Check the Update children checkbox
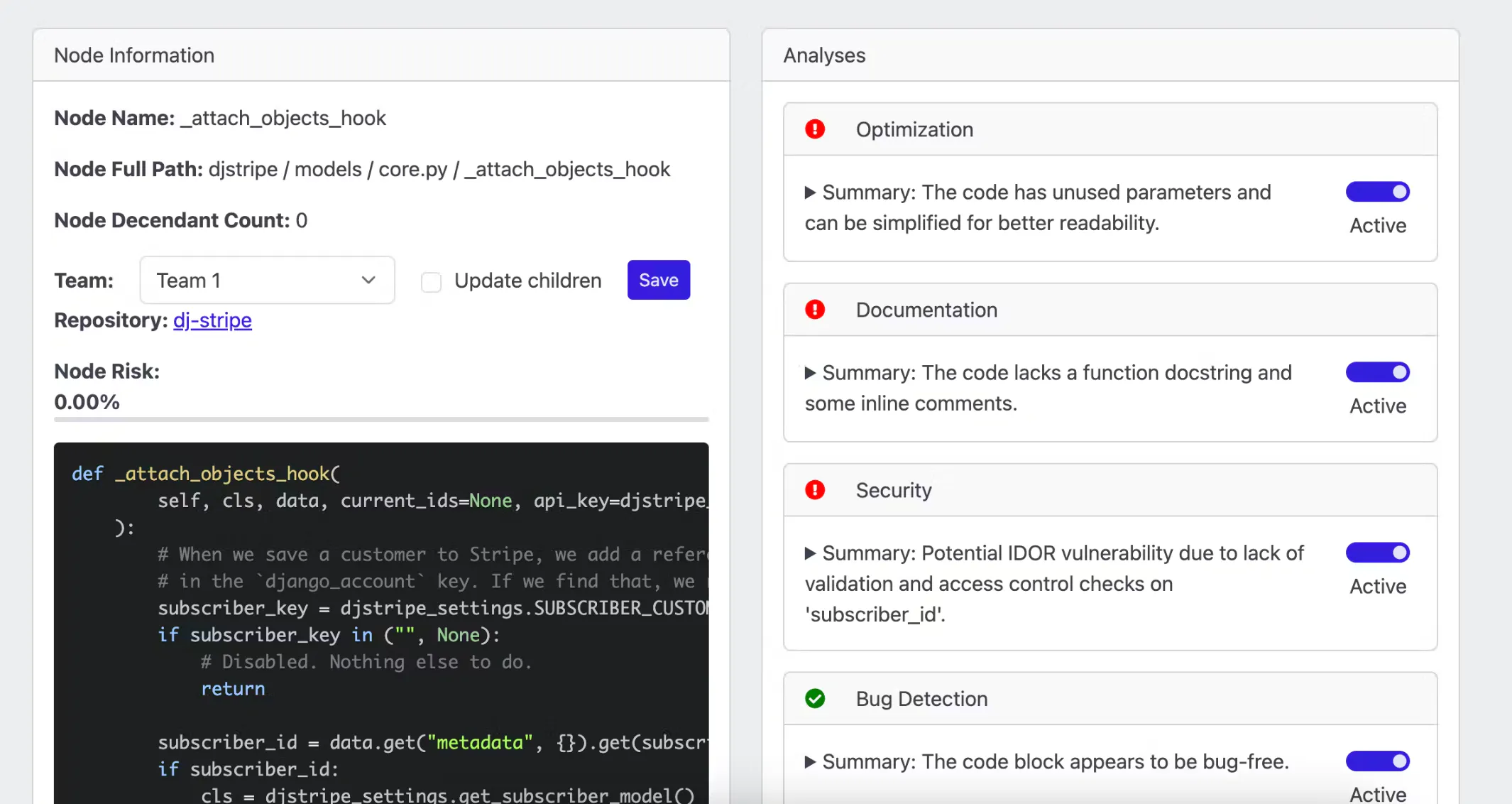This screenshot has height=804, width=1512. coord(431,282)
